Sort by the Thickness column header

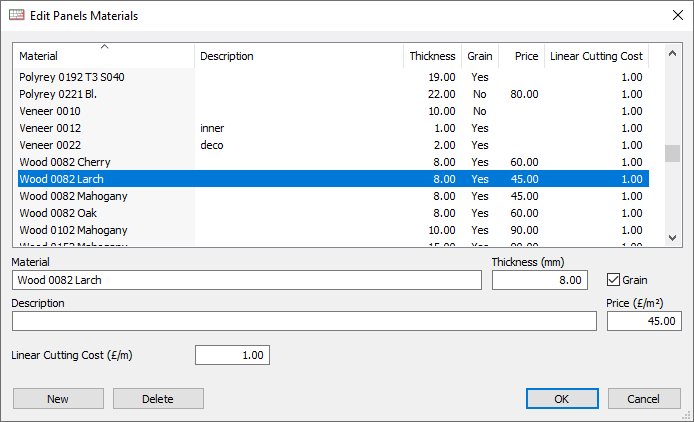[x=432, y=56]
